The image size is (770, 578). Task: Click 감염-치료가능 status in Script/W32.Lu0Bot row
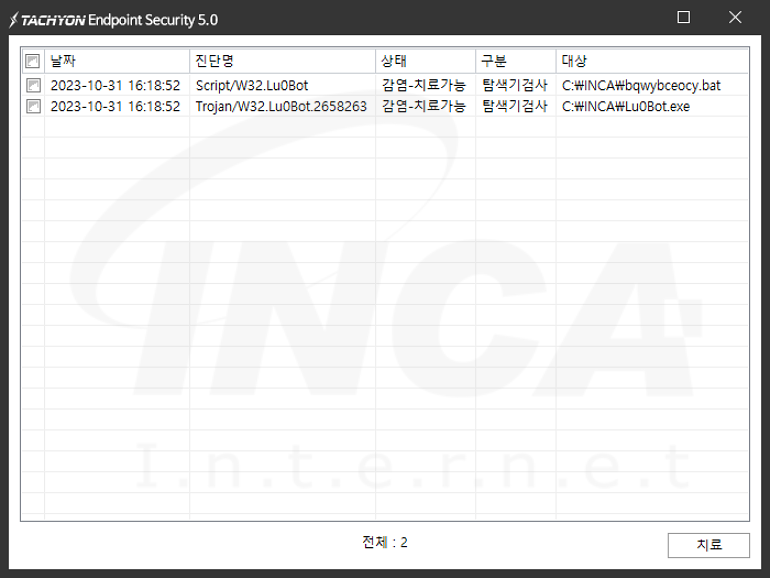click(424, 85)
